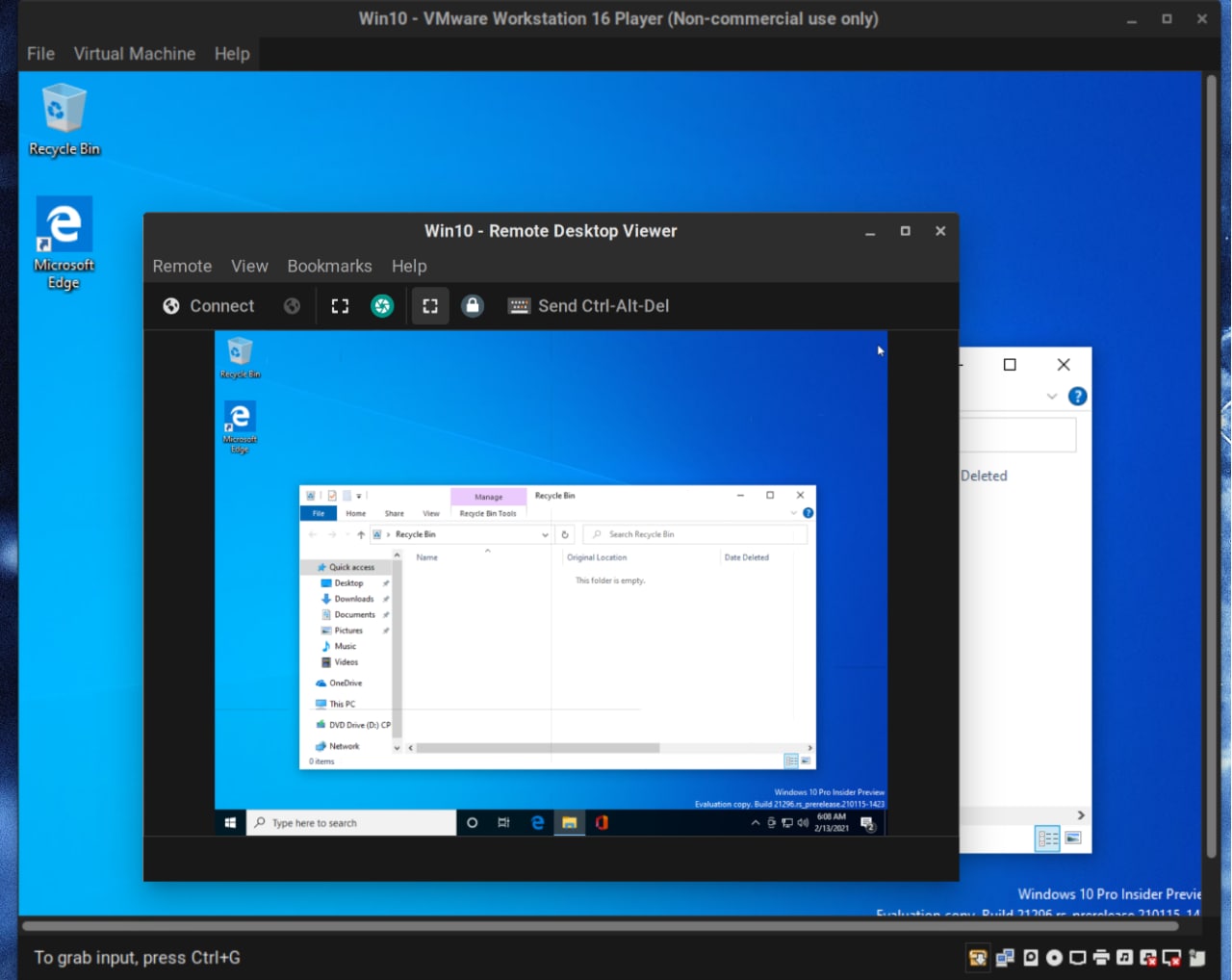
Task: Click Send Ctrl-Alt-Del in the viewer toolbar
Action: point(588,306)
